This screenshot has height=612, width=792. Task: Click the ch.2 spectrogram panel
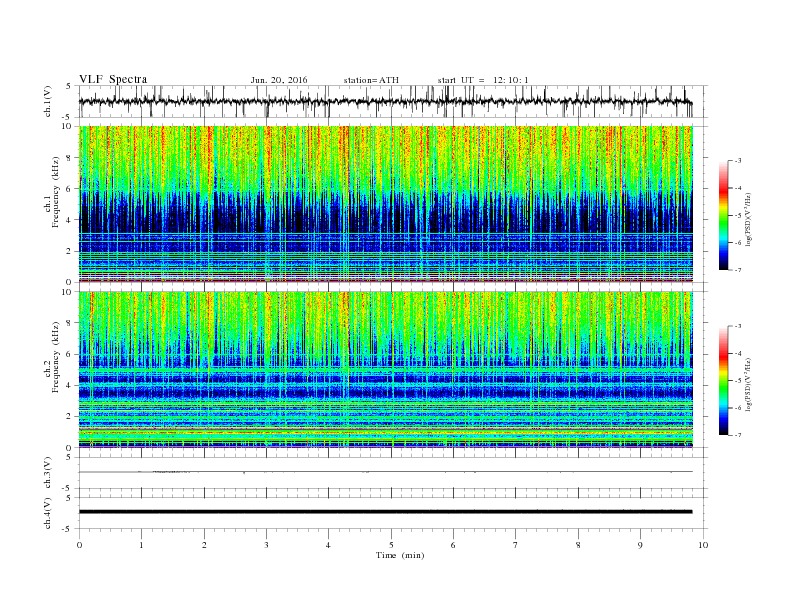coord(386,369)
